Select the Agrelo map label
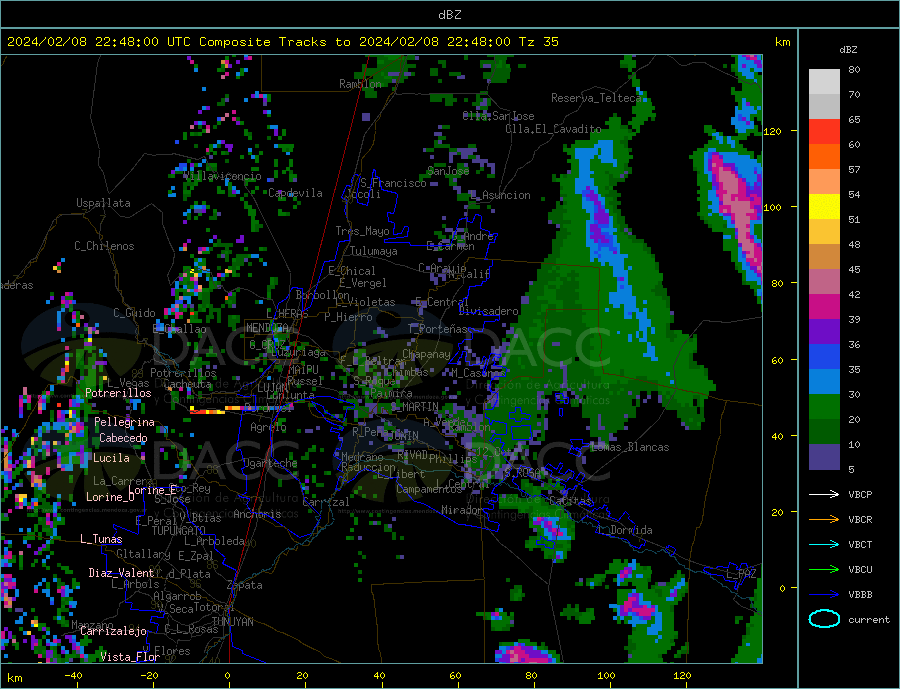This screenshot has height=689, width=900. [268, 427]
